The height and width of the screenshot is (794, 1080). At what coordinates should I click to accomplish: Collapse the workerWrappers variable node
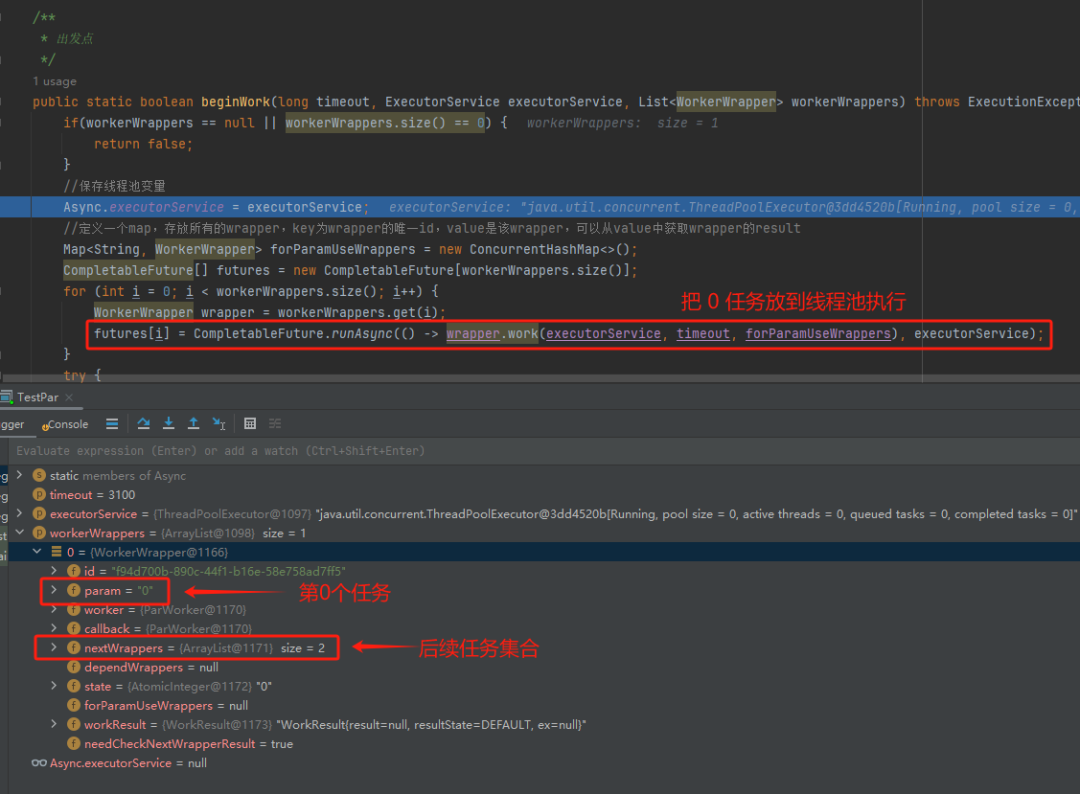(19, 533)
